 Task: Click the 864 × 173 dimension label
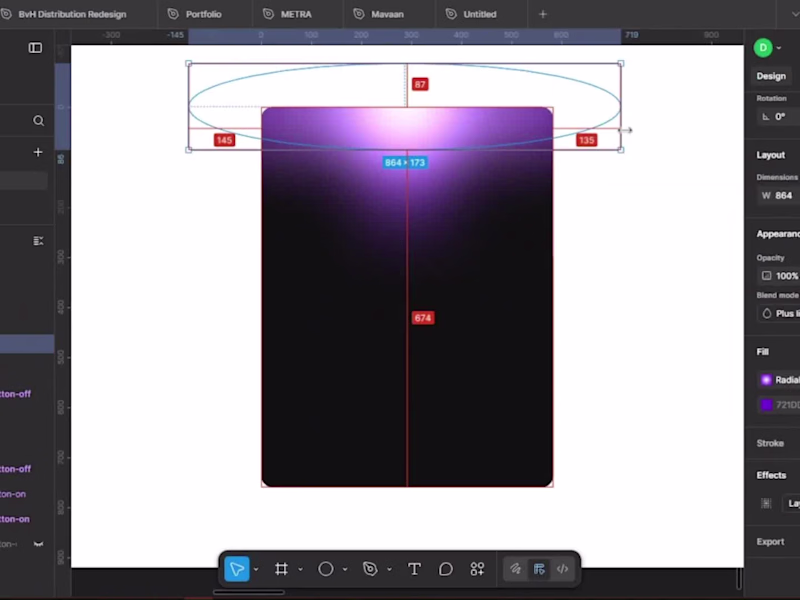point(405,162)
